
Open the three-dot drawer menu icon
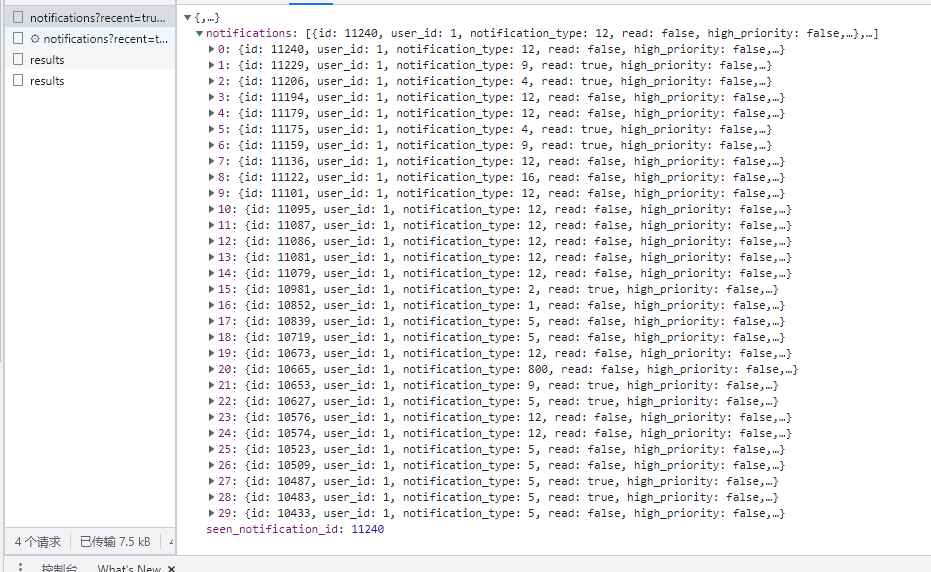[x=20, y=567]
